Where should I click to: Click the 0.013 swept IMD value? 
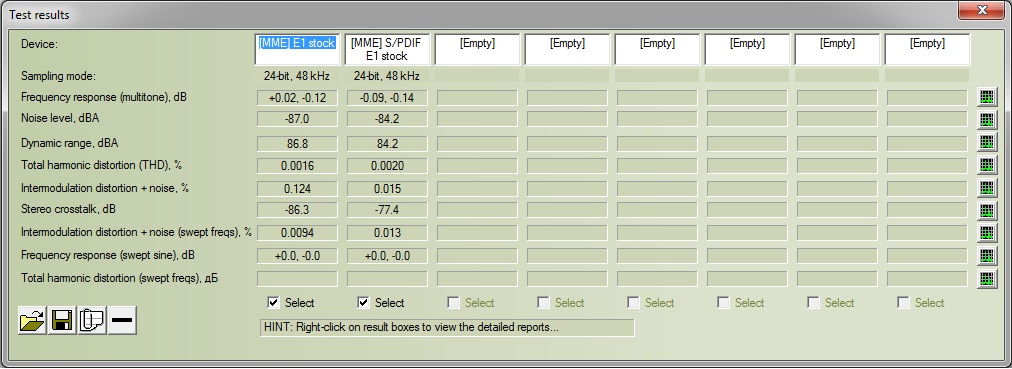pyautogui.click(x=387, y=233)
